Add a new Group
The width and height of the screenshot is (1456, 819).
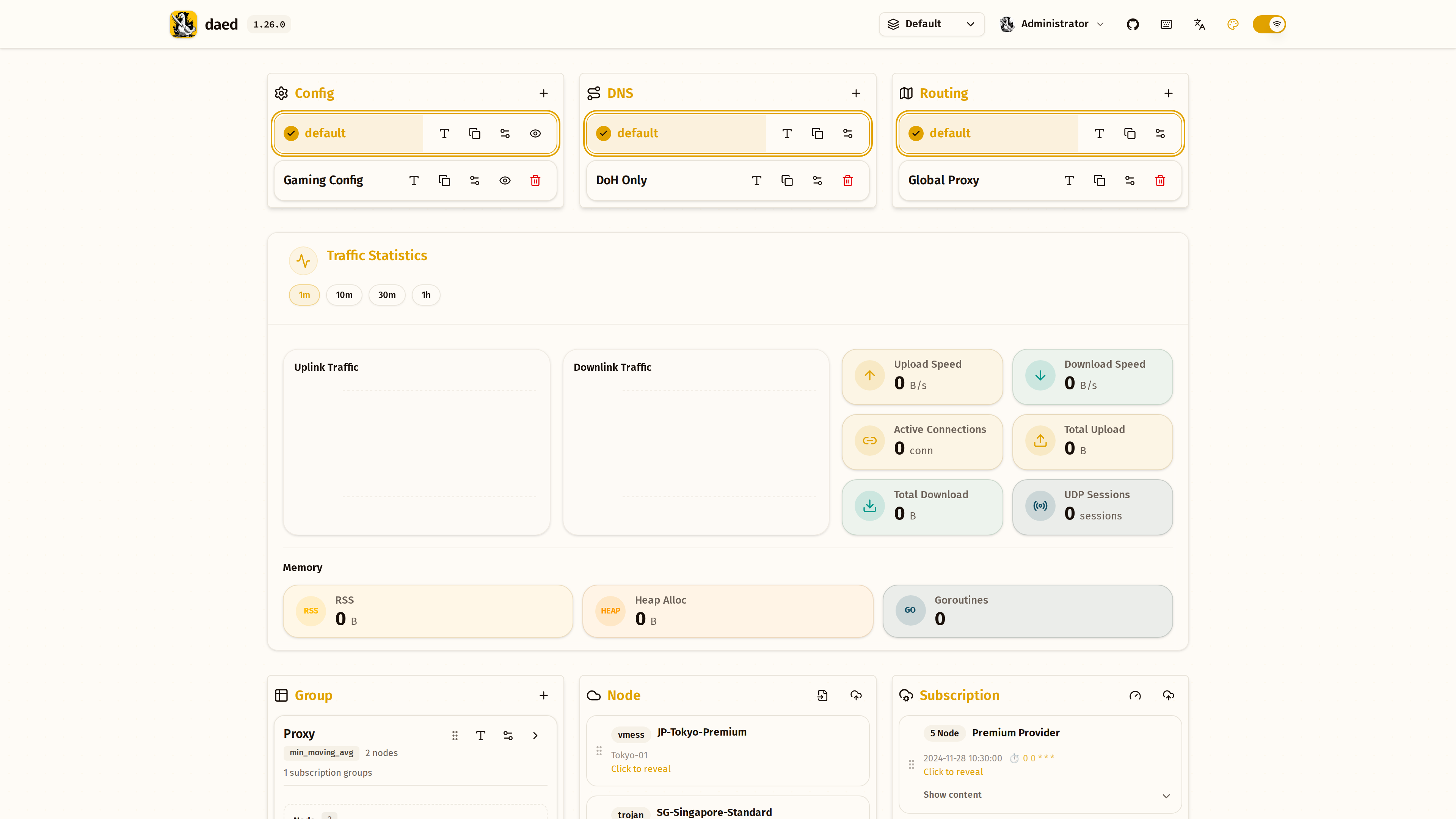(x=543, y=695)
